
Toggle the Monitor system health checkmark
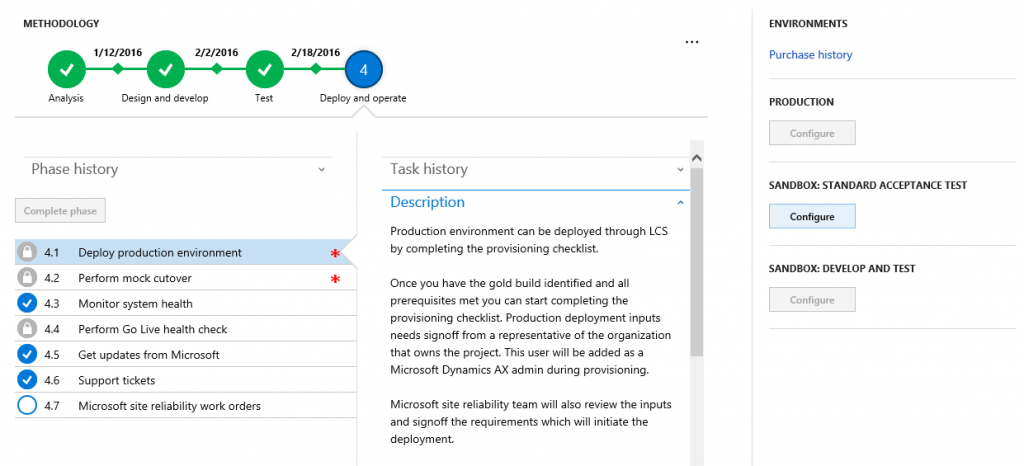(x=28, y=303)
